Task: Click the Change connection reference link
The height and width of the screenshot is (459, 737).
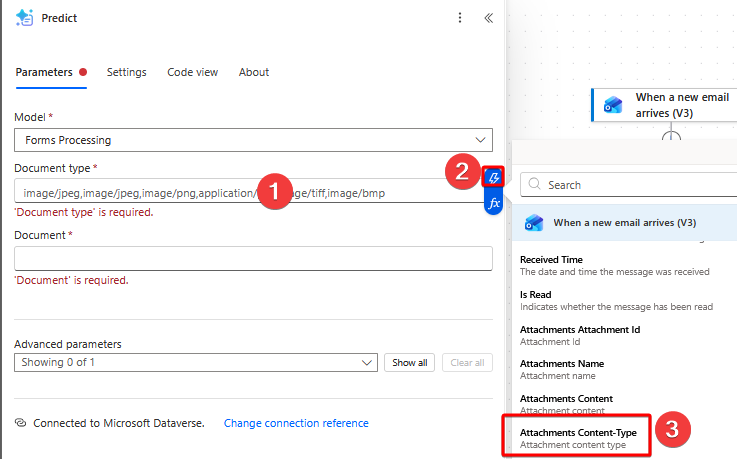Action: pos(296,423)
